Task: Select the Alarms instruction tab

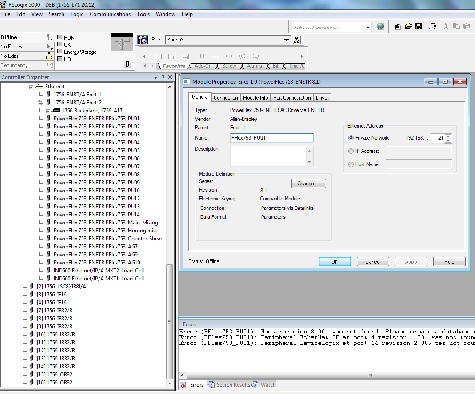Action: (x=254, y=66)
